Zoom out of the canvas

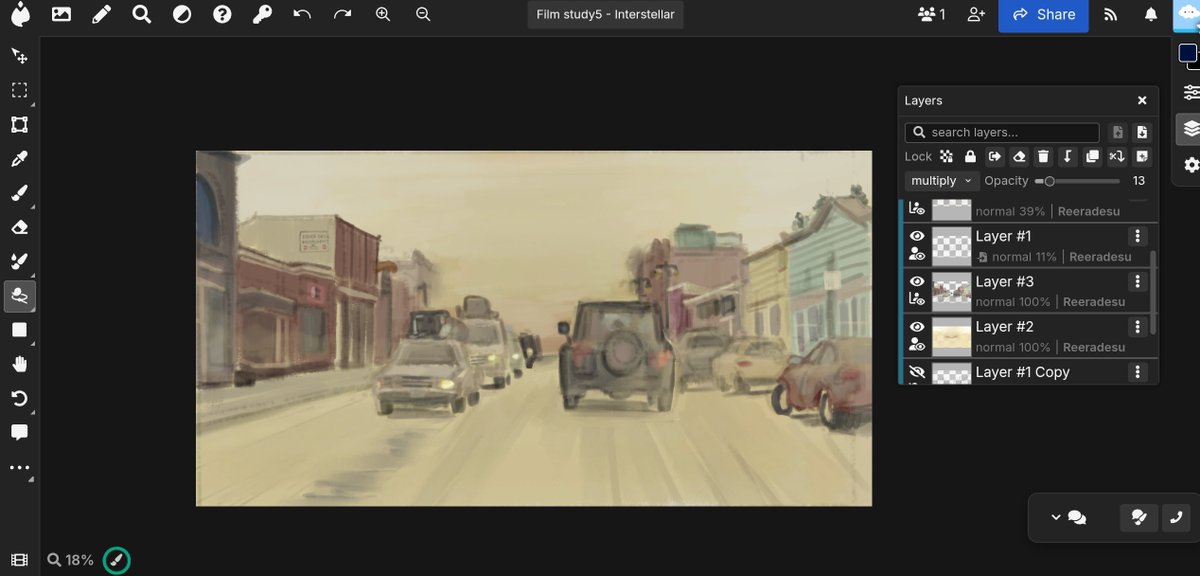coord(423,15)
